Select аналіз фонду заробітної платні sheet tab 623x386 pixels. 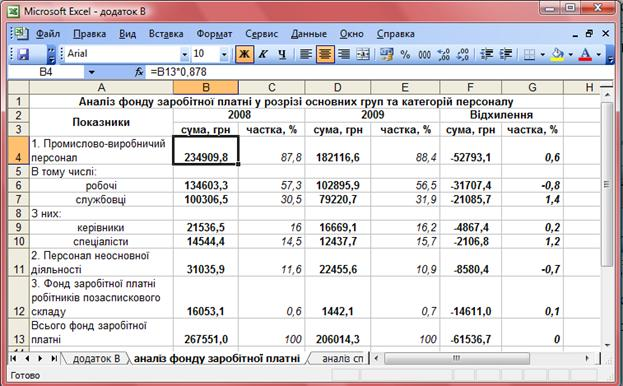tap(217, 359)
